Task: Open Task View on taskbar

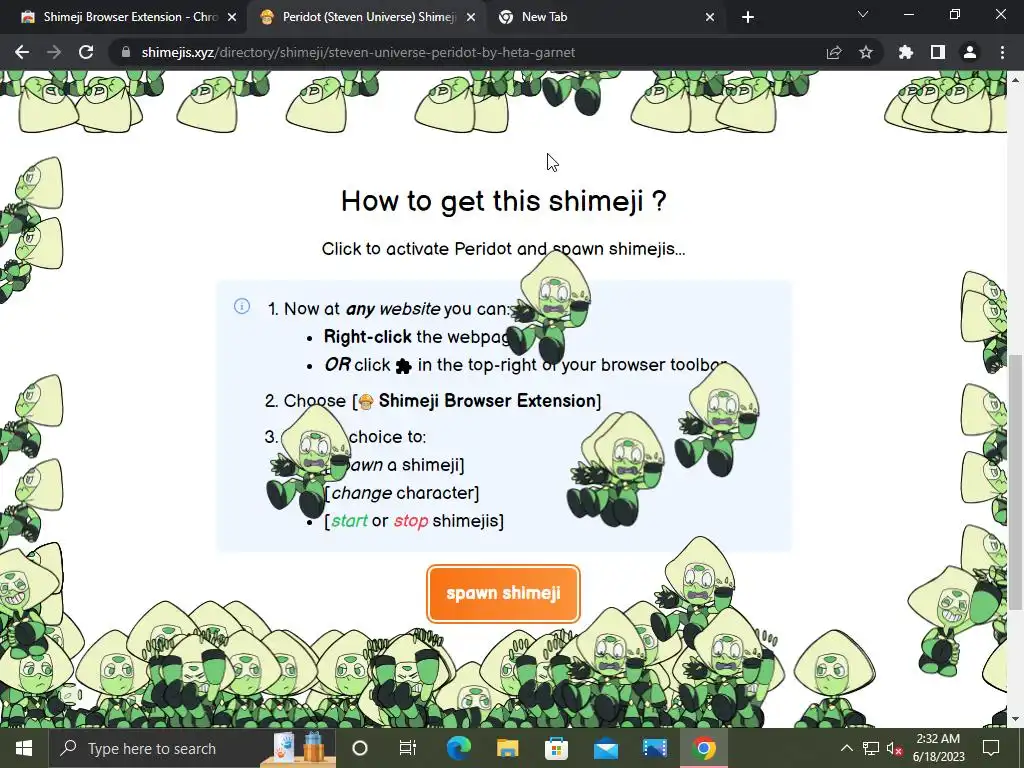Action: tap(408, 748)
